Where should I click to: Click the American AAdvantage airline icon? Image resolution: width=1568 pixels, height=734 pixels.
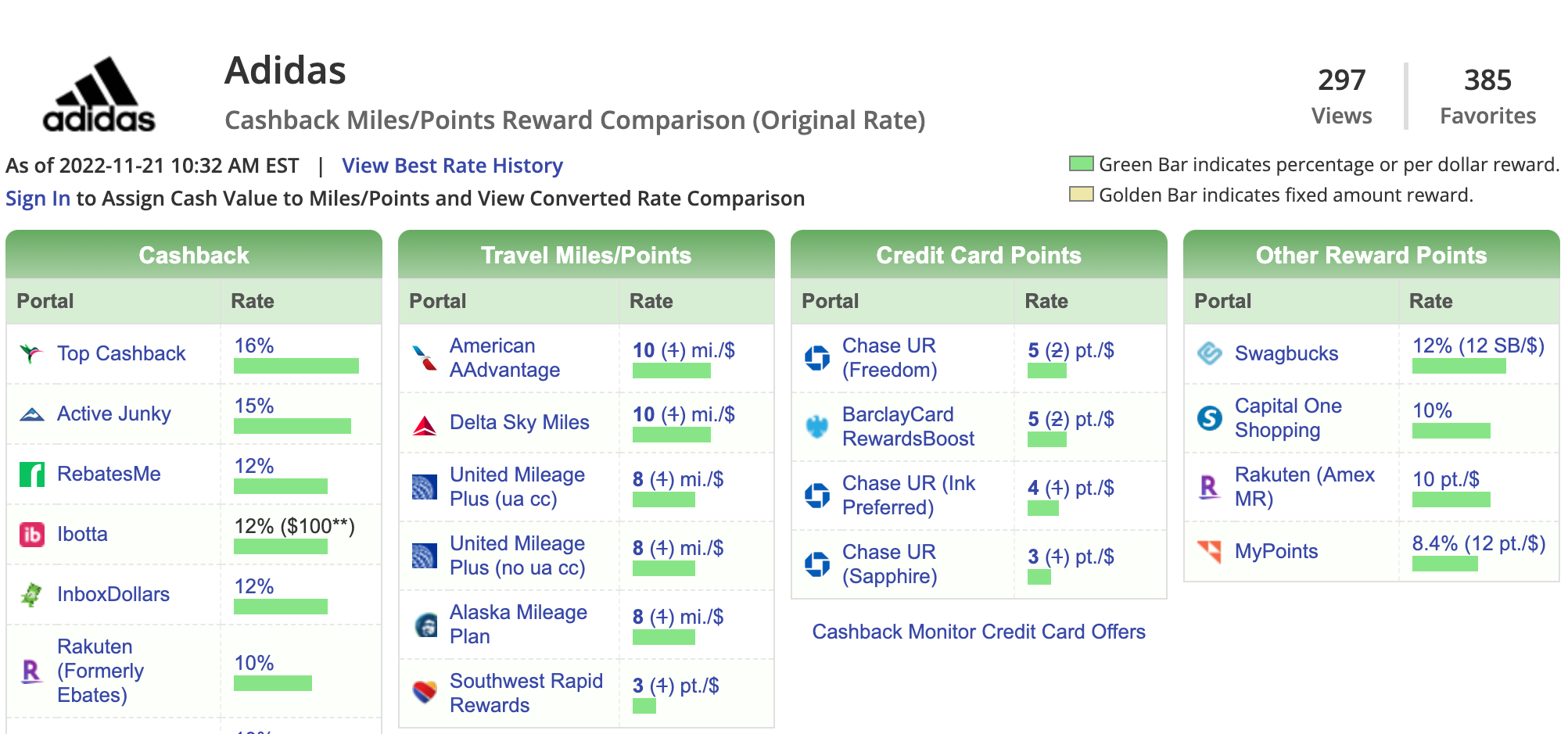click(x=425, y=358)
